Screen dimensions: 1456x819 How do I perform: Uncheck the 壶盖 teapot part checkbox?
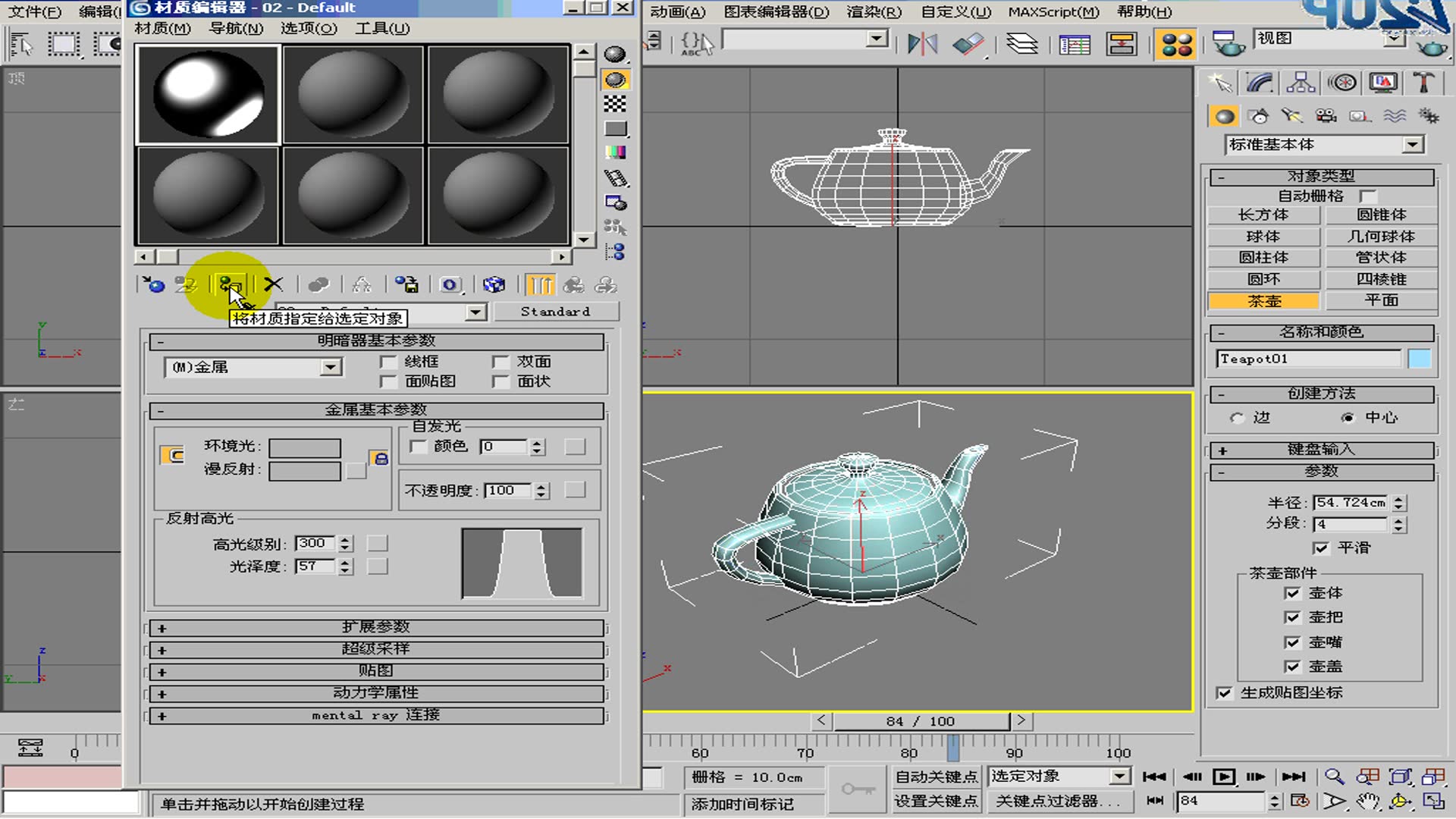click(1293, 667)
